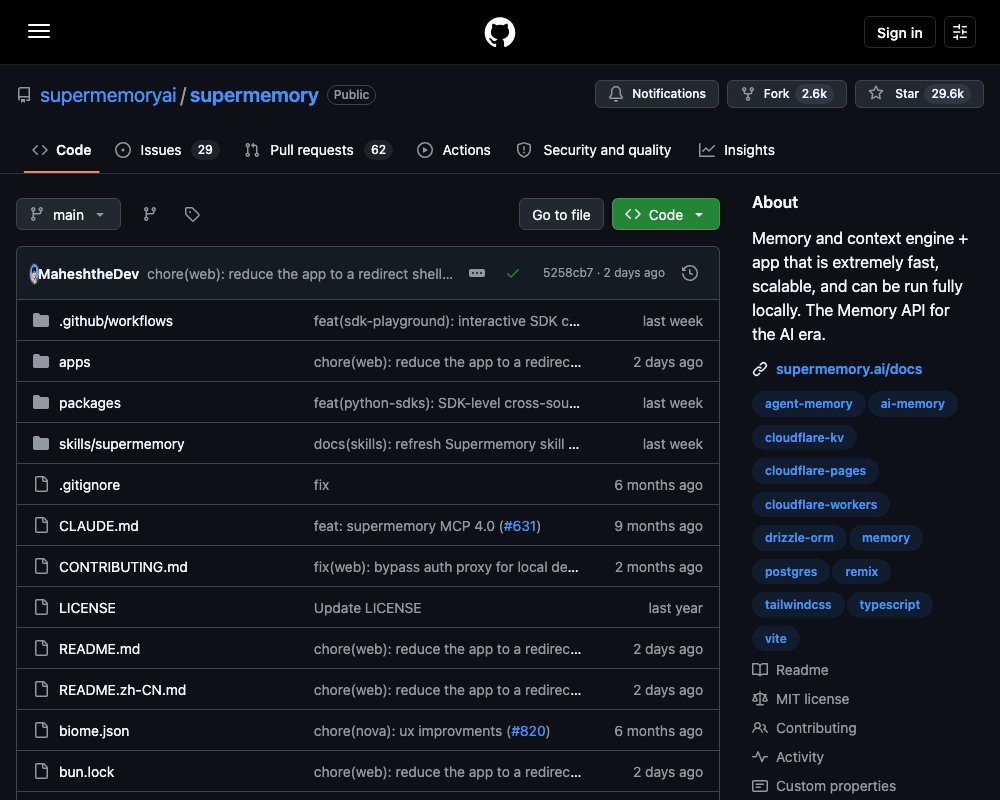Open 'docs(skills)' commit message

click(446, 444)
